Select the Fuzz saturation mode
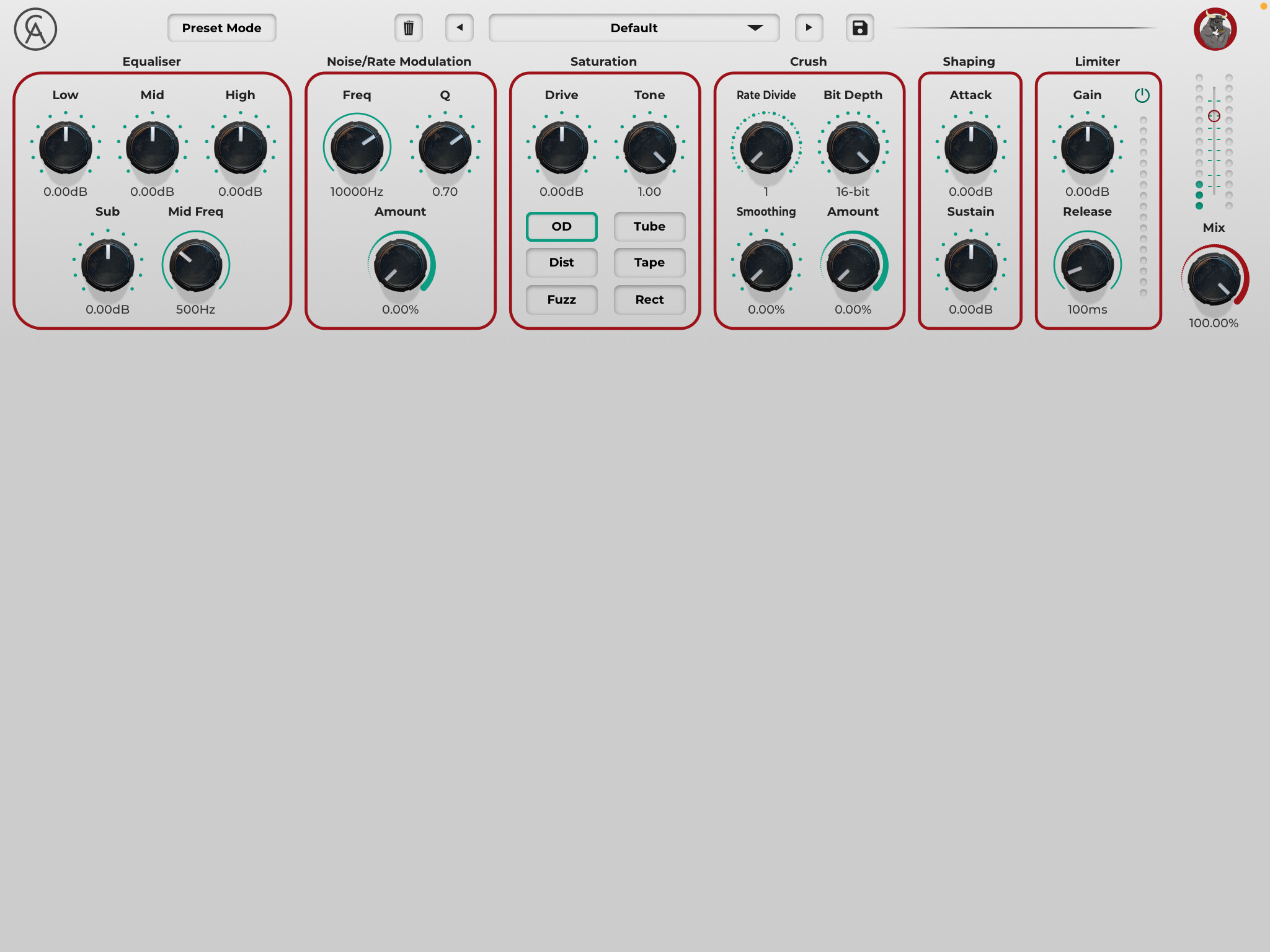1270x952 pixels. point(561,300)
